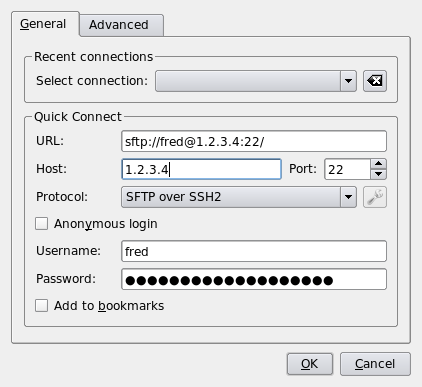Select the Username field containing fred
Image resolution: width=422 pixels, height=387 pixels.
click(254, 251)
